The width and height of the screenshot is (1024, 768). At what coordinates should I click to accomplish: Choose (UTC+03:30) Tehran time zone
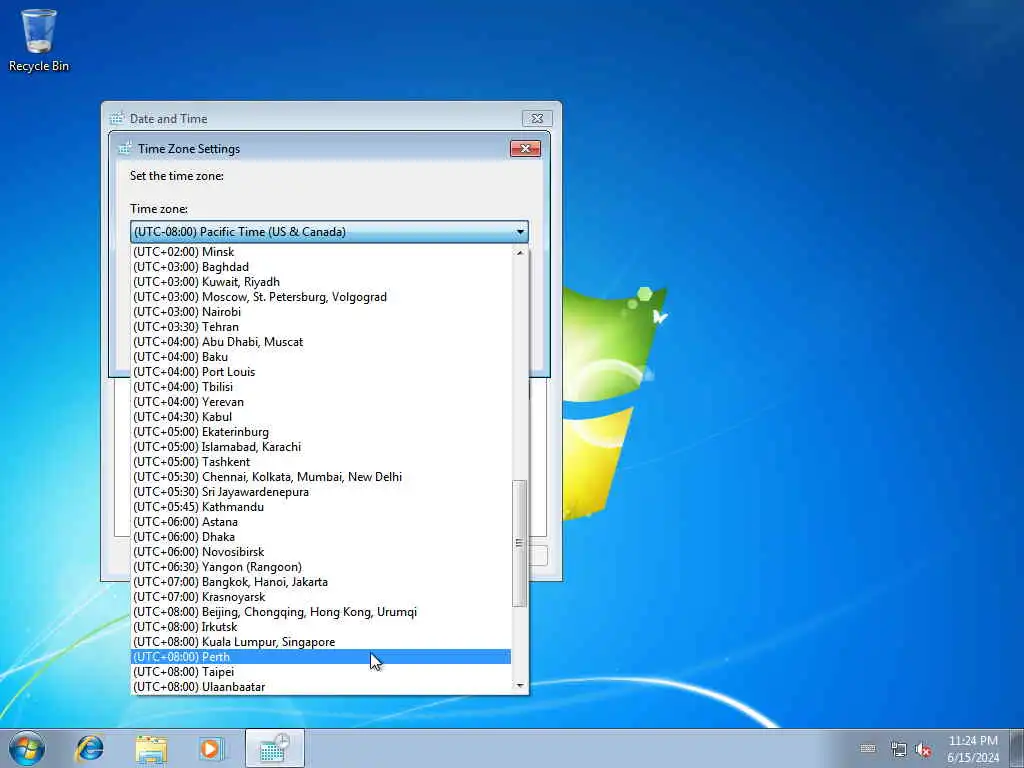[321, 327]
